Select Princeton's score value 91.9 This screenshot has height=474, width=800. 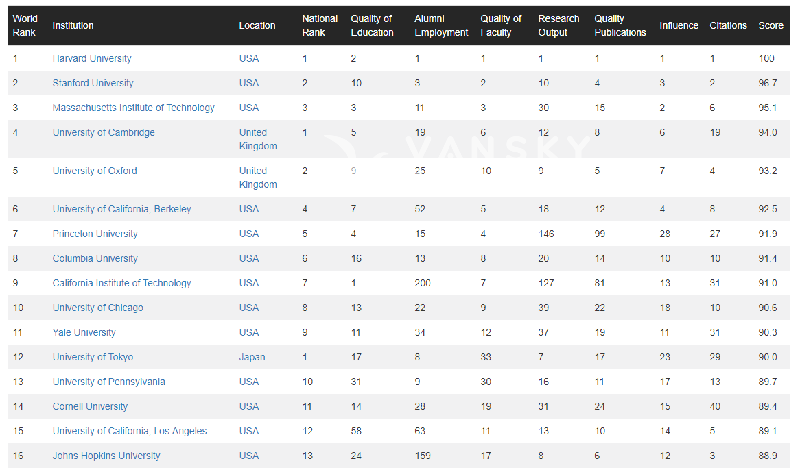(768, 234)
